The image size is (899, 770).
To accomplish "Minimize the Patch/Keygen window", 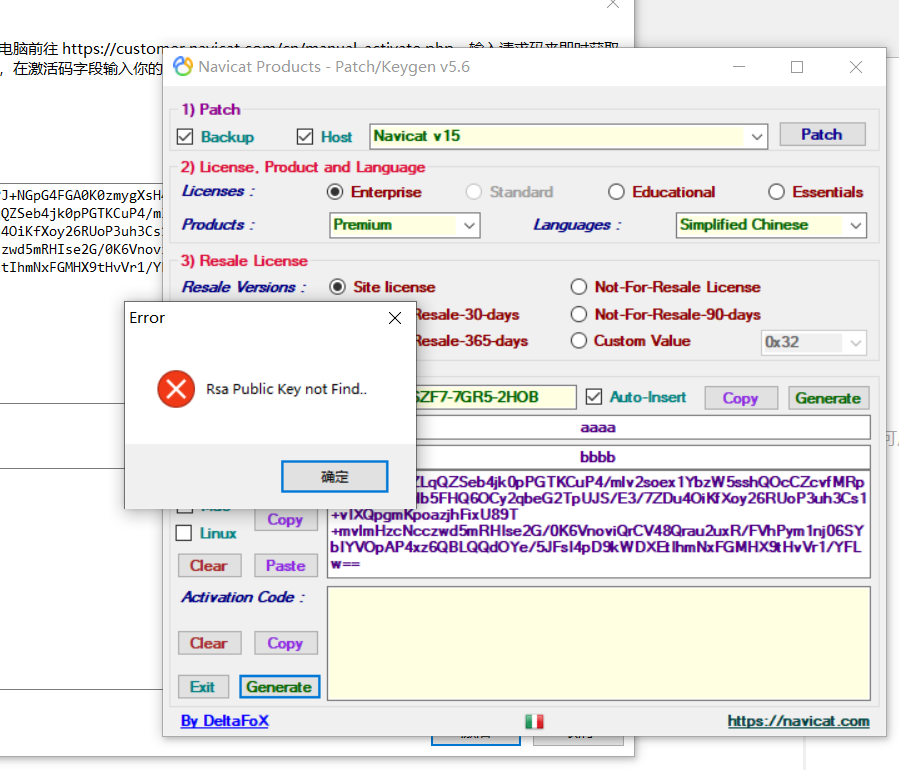I will click(739, 67).
